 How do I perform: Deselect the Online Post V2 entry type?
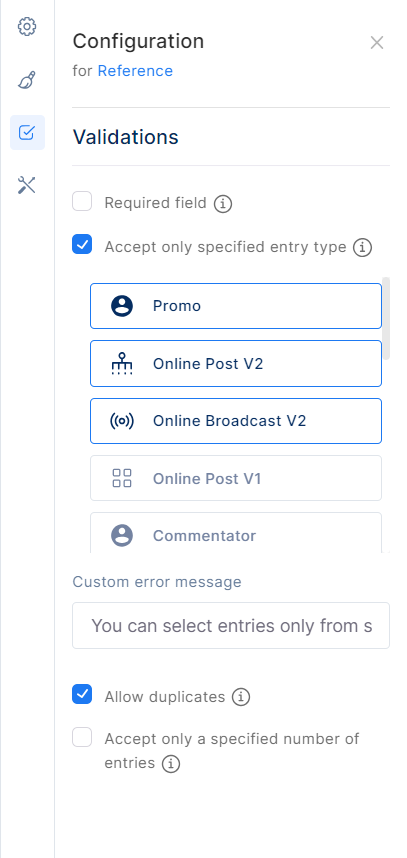click(236, 363)
